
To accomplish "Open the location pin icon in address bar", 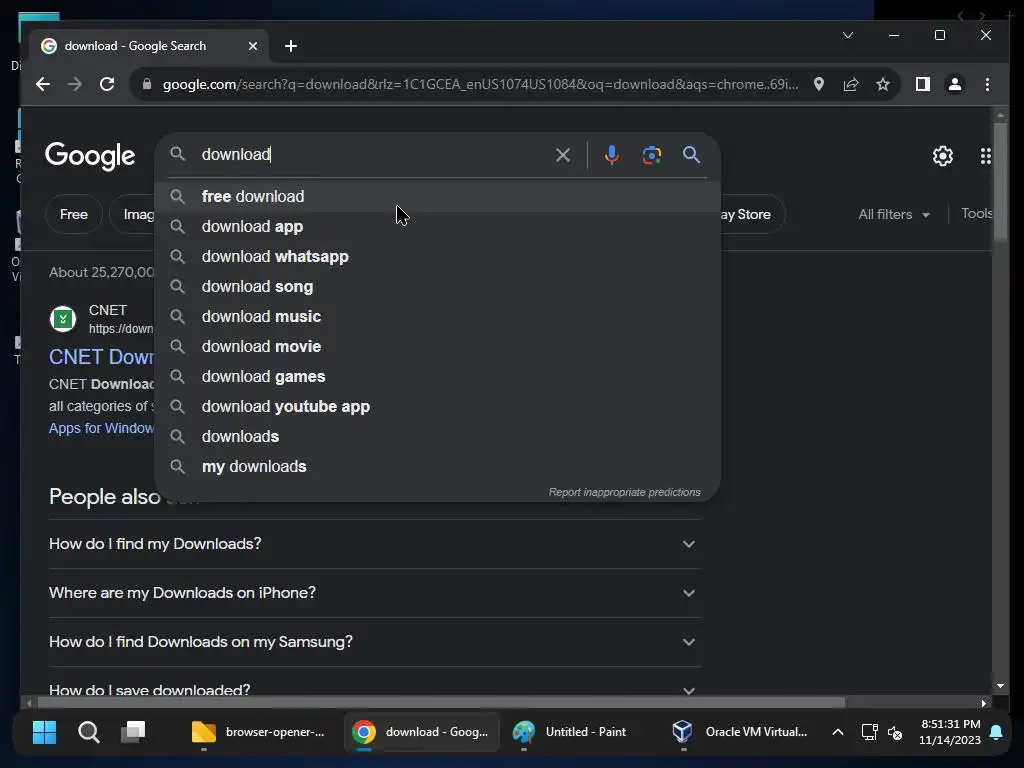I will 818,84.
